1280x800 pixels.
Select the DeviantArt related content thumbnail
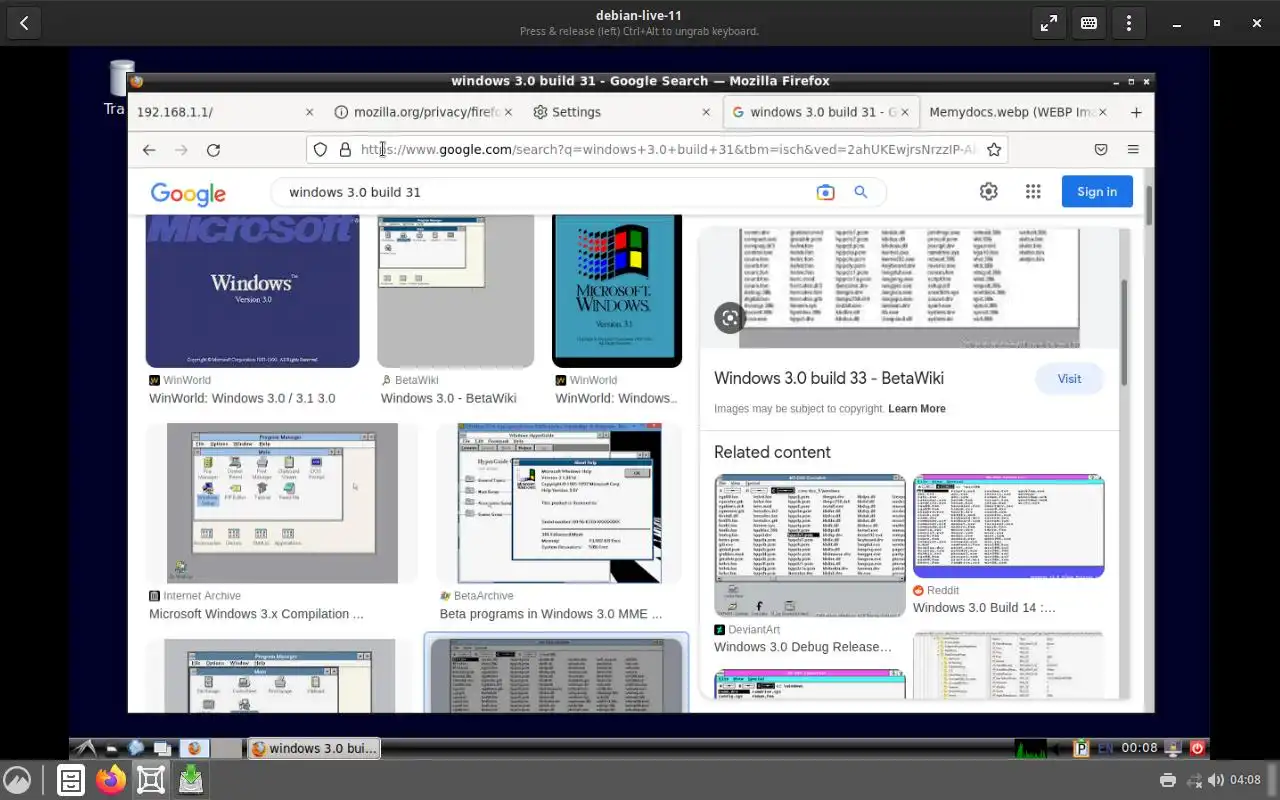tap(810, 546)
